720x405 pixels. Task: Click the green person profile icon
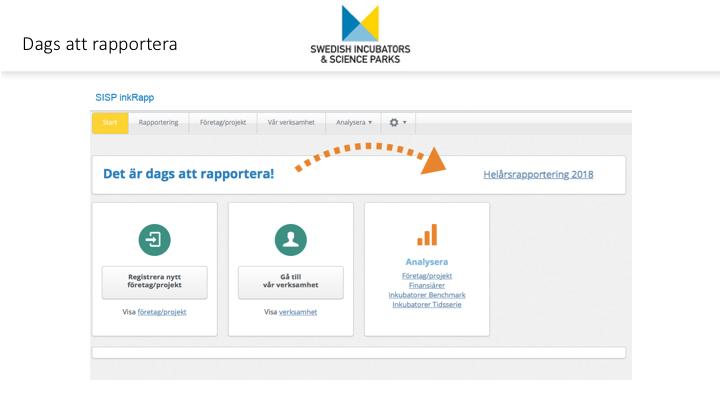[291, 240]
